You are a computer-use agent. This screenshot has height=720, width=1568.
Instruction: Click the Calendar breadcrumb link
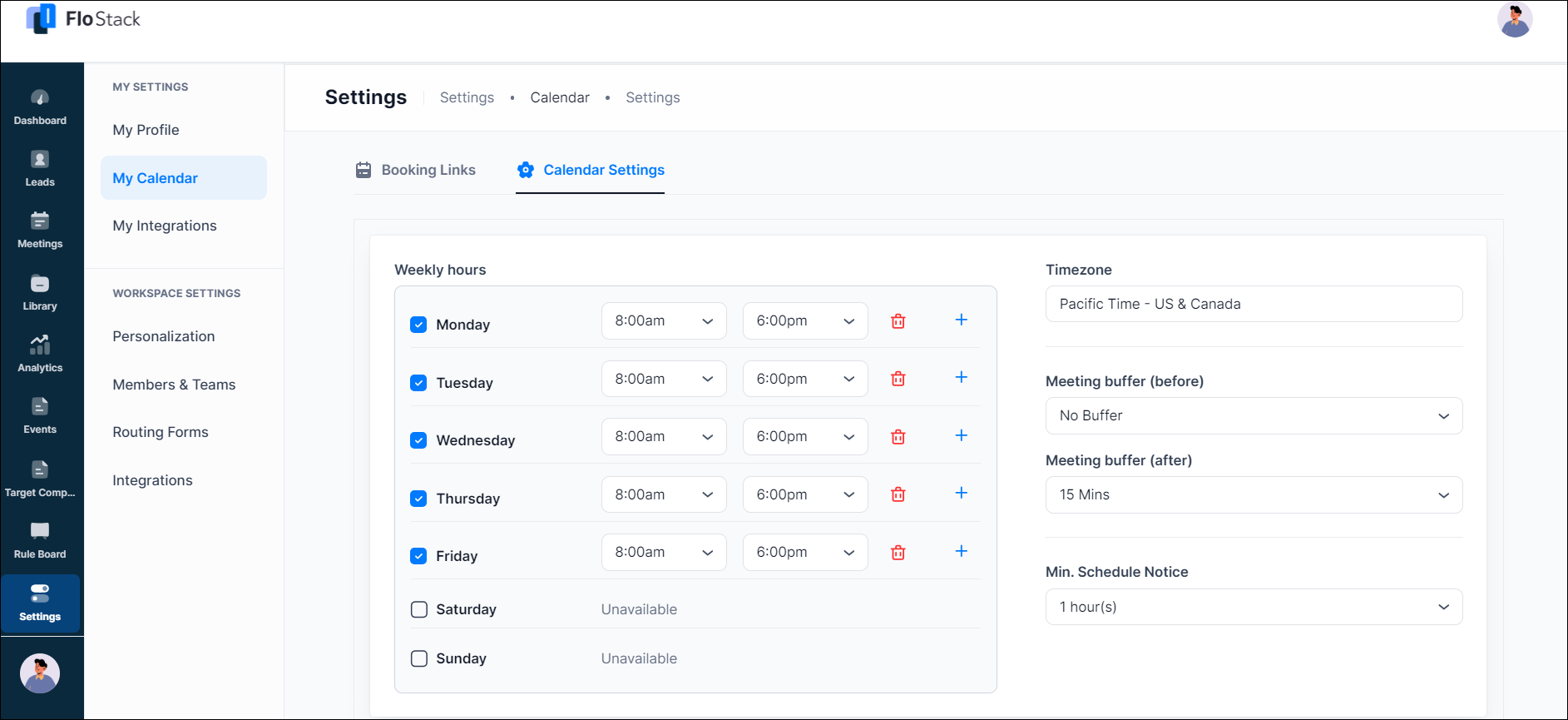[x=560, y=97]
